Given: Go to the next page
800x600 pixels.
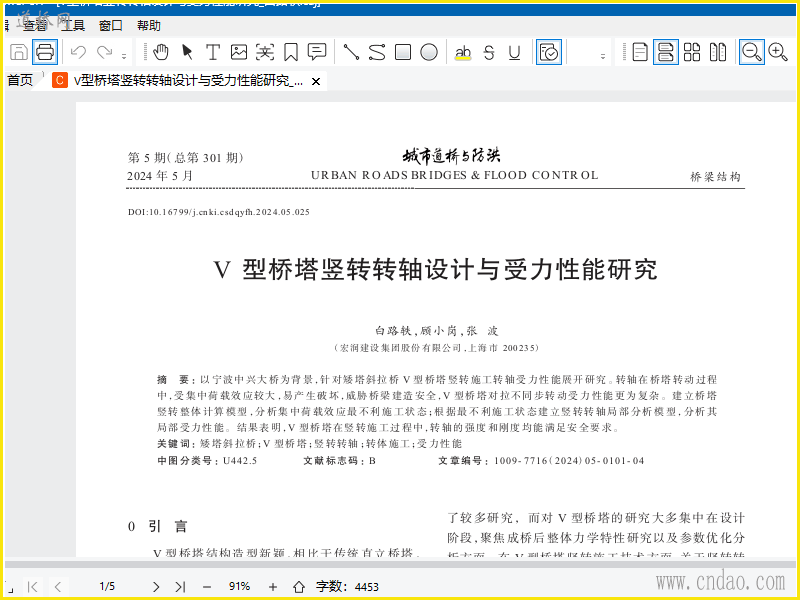Looking at the screenshot, I should pos(156,587).
